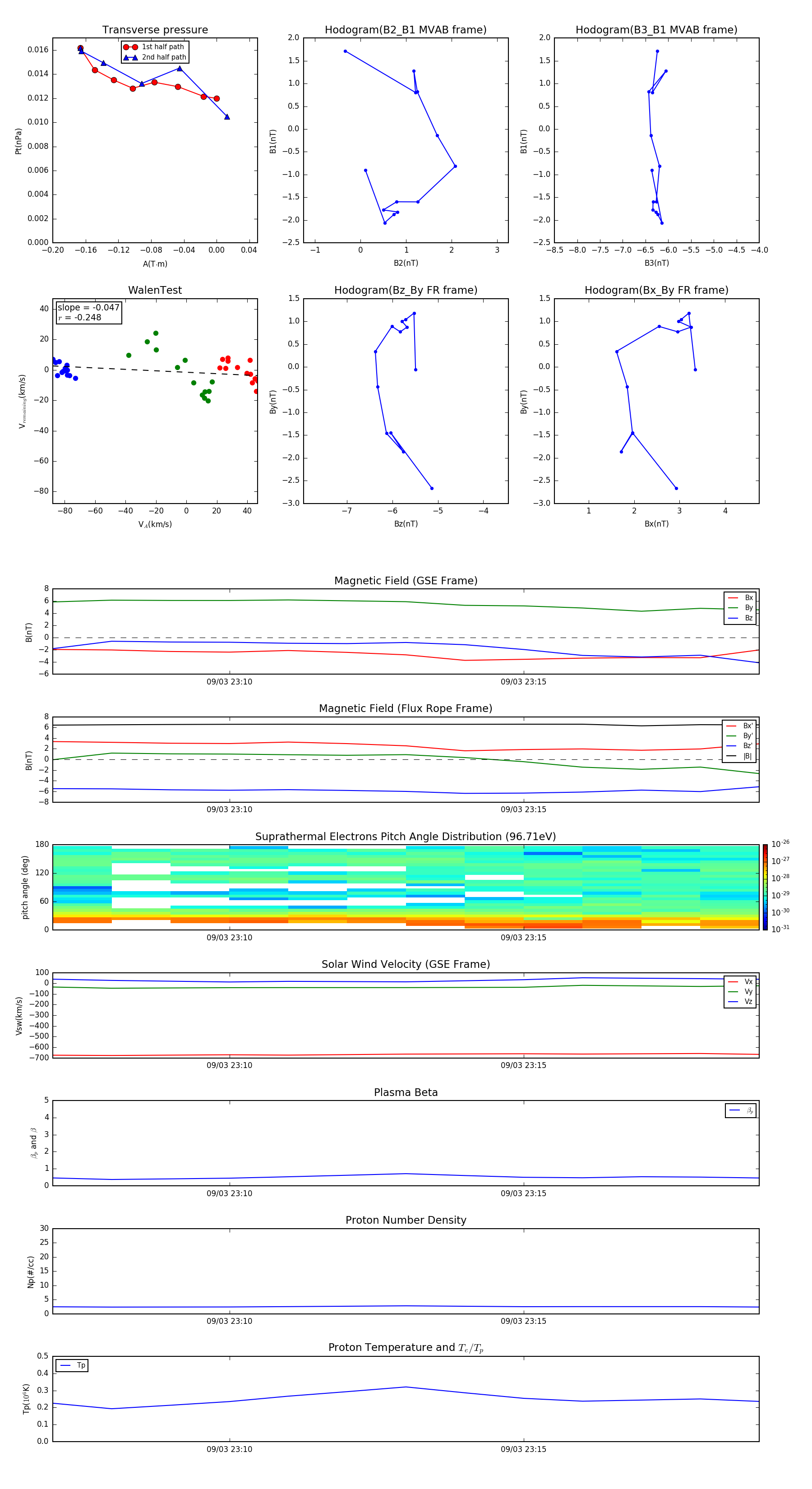Click Proton Number Density title
812x1489 pixels.
click(x=406, y=1220)
